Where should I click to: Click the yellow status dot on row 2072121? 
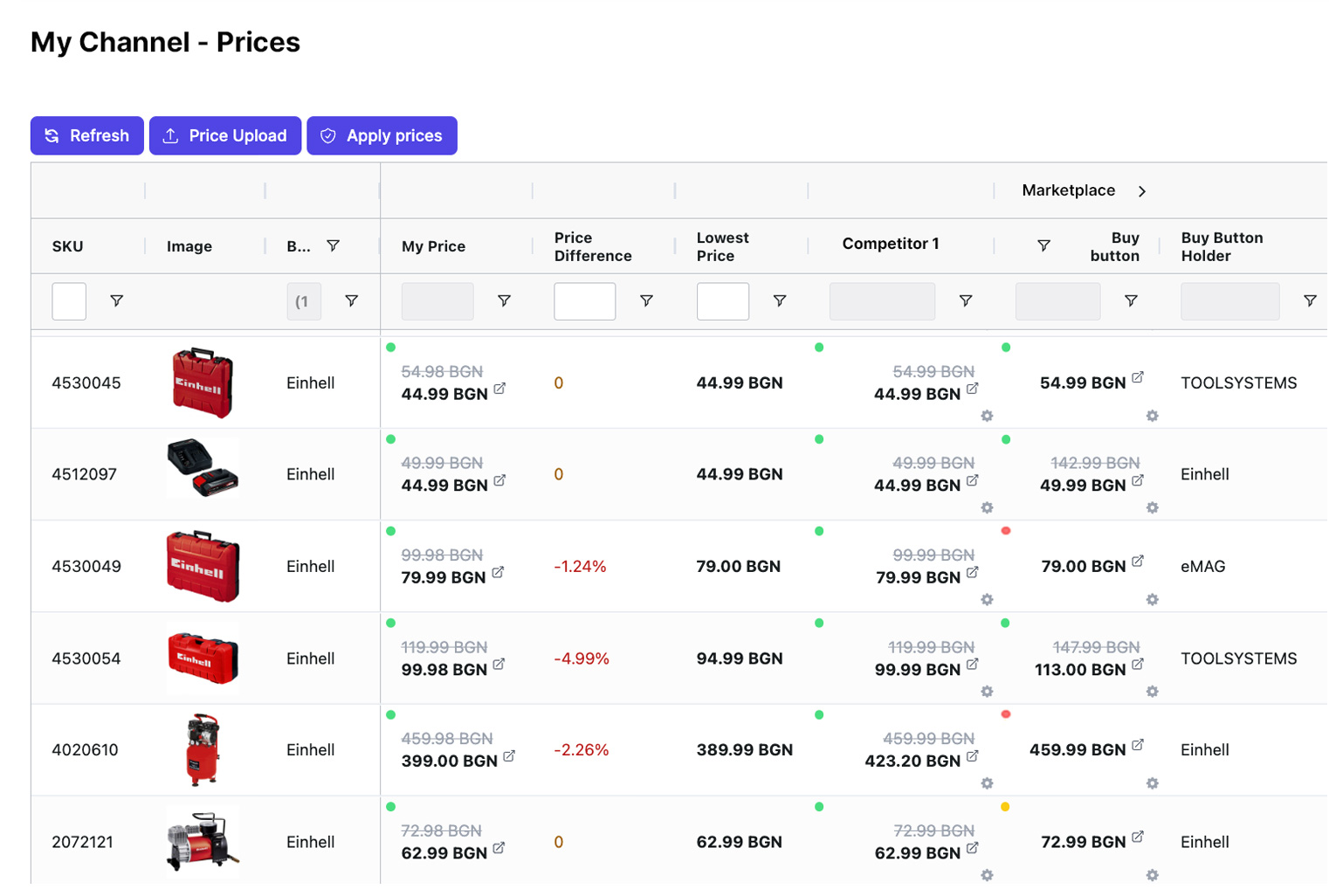(x=1006, y=807)
